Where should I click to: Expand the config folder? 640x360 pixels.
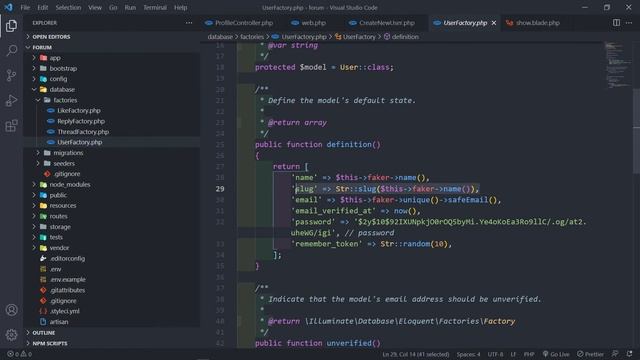(58, 79)
